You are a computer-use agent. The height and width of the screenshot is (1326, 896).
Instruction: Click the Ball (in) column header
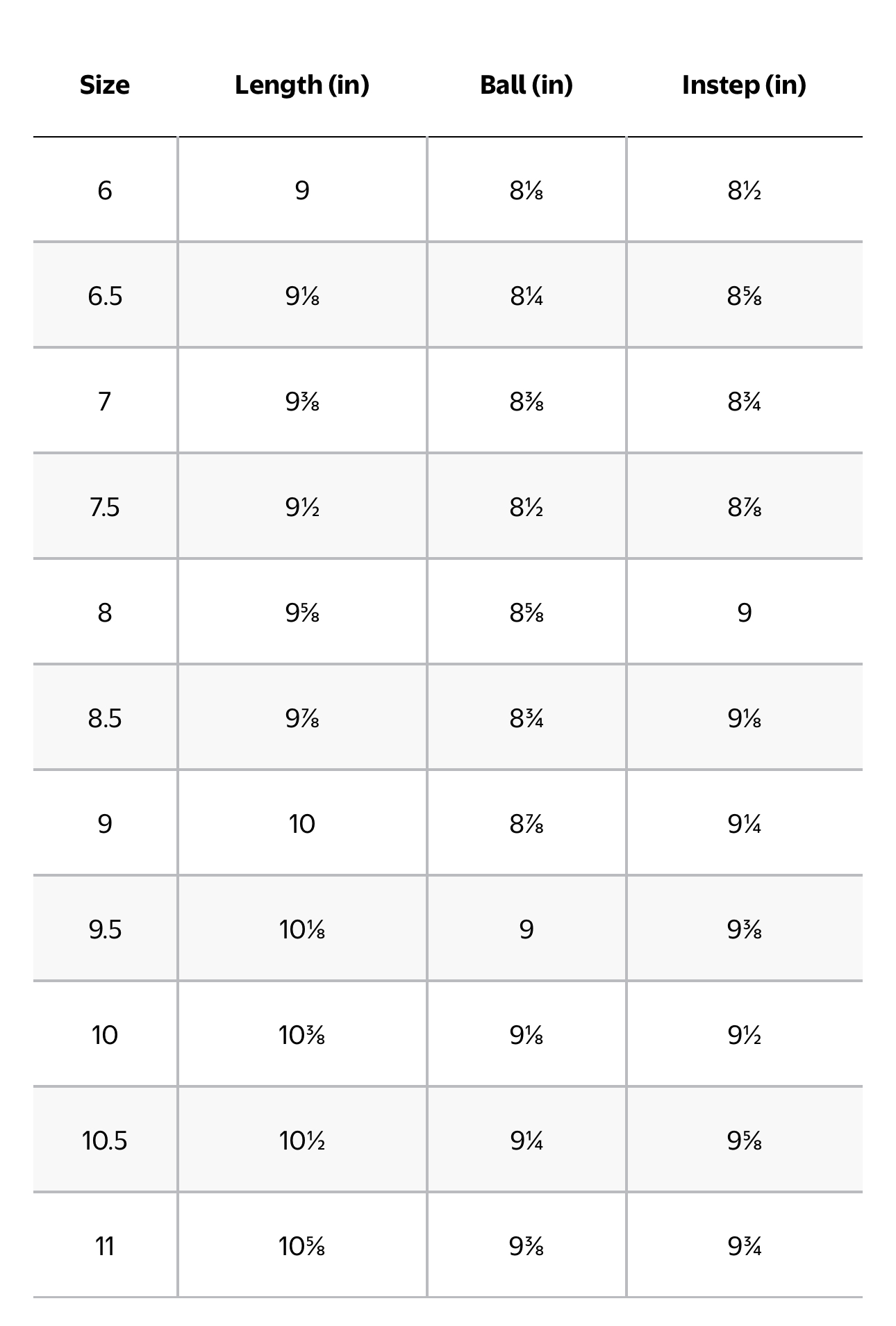(526, 85)
